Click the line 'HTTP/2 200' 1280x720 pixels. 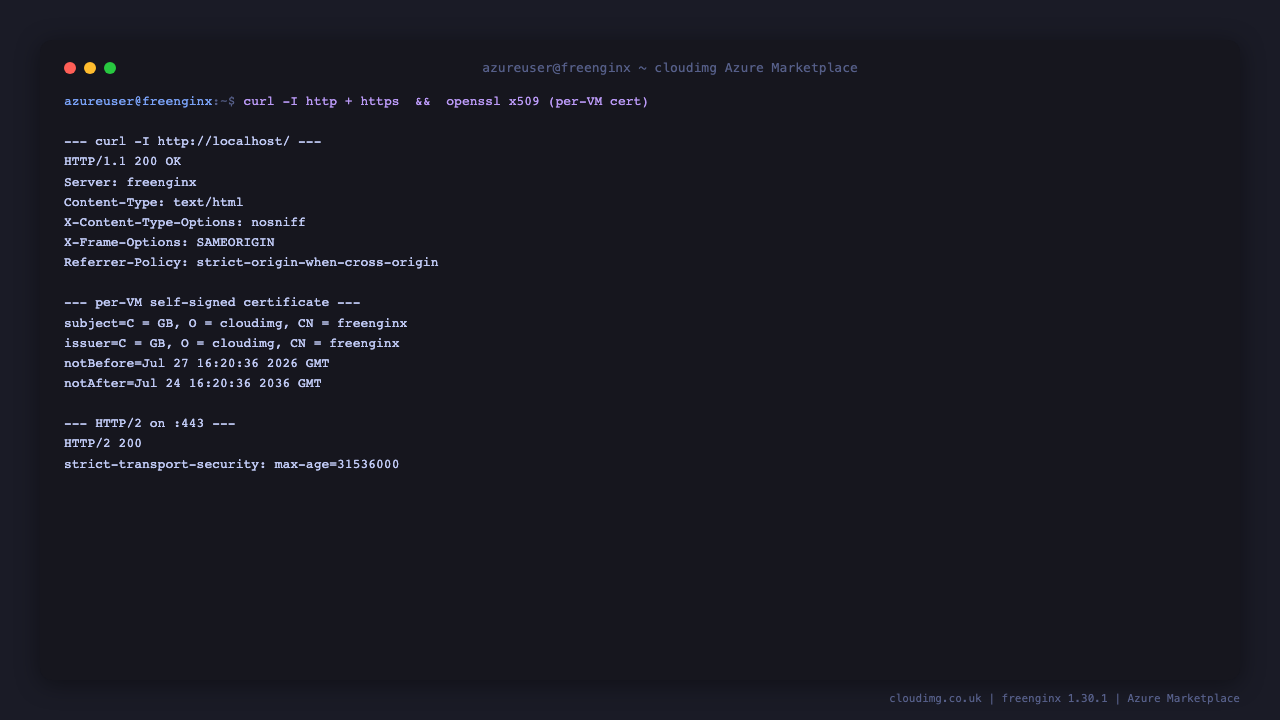tap(103, 444)
